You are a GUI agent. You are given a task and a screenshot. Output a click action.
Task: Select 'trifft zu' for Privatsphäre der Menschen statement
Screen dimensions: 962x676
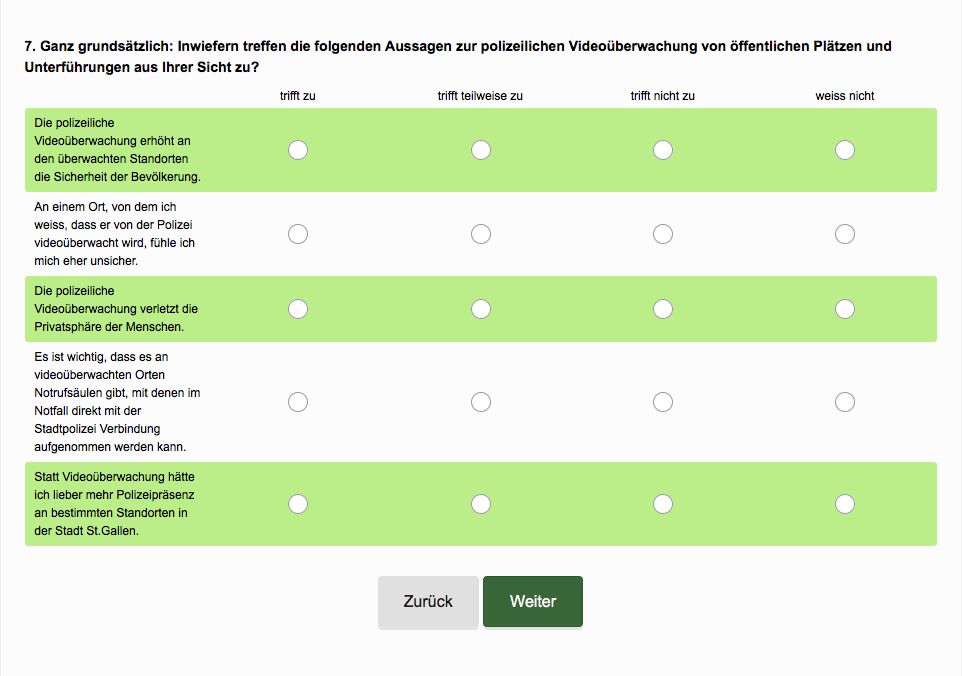(298, 309)
